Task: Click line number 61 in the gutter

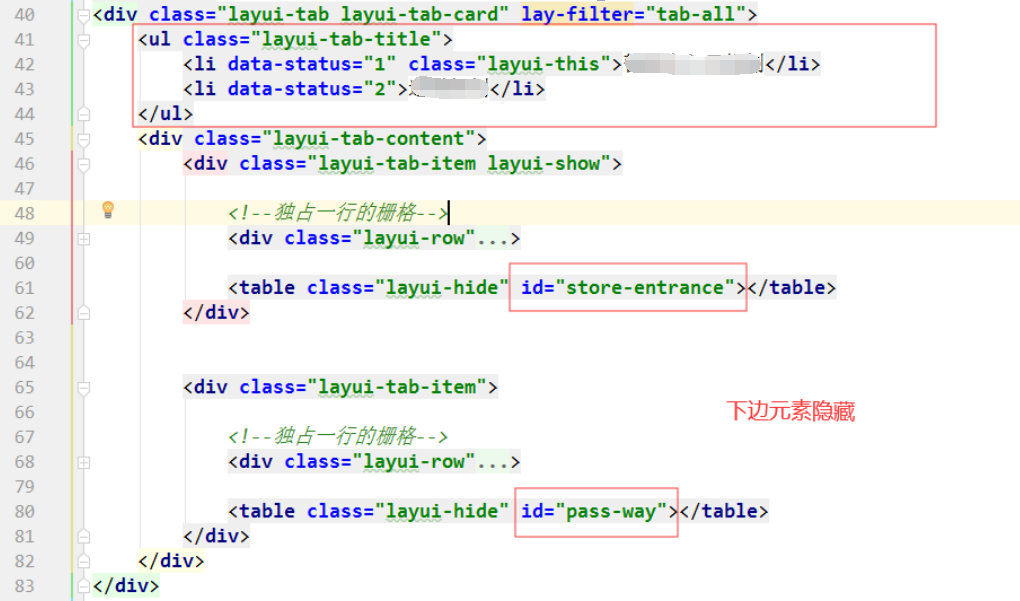Action: click(x=25, y=289)
